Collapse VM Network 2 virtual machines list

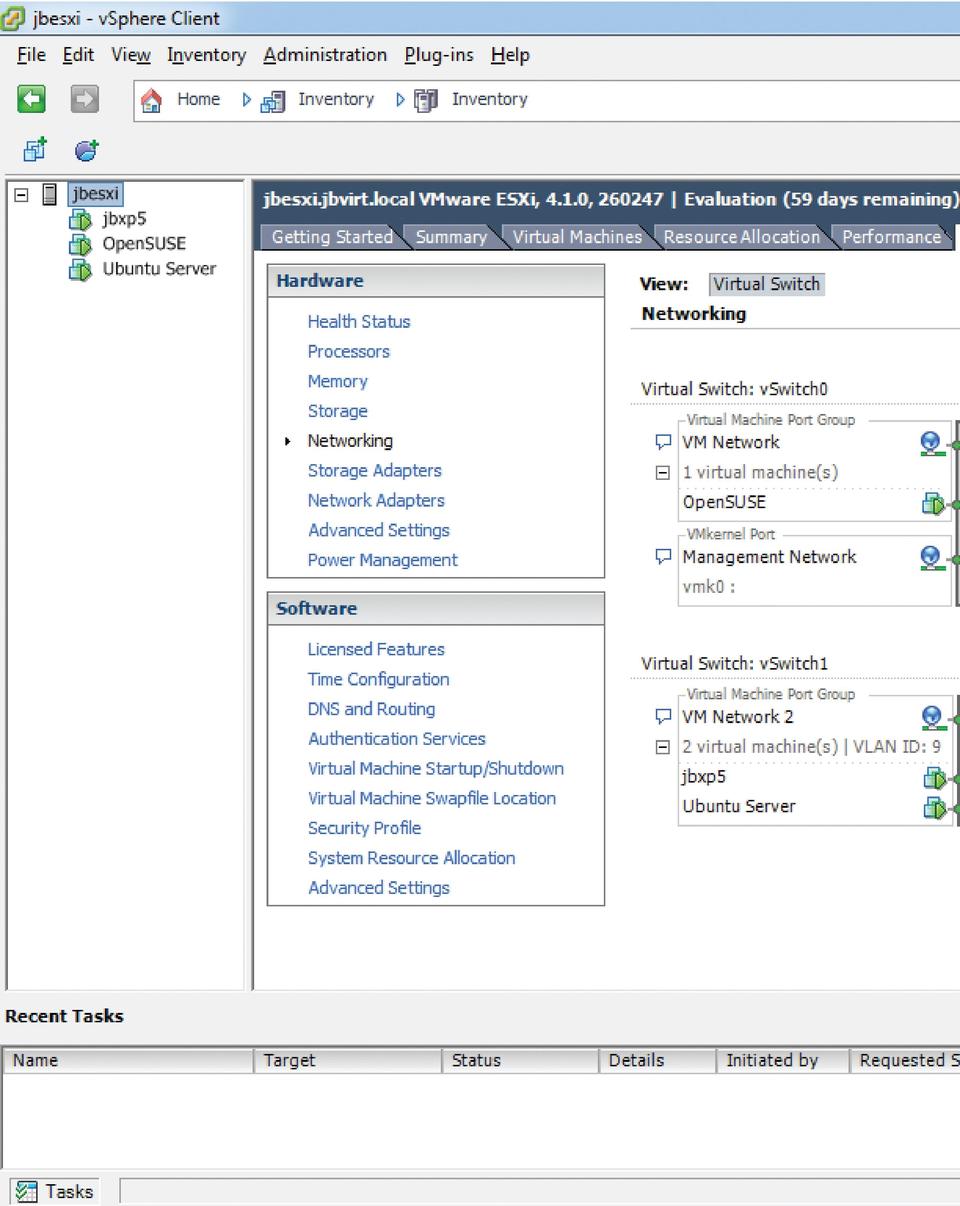click(x=662, y=747)
